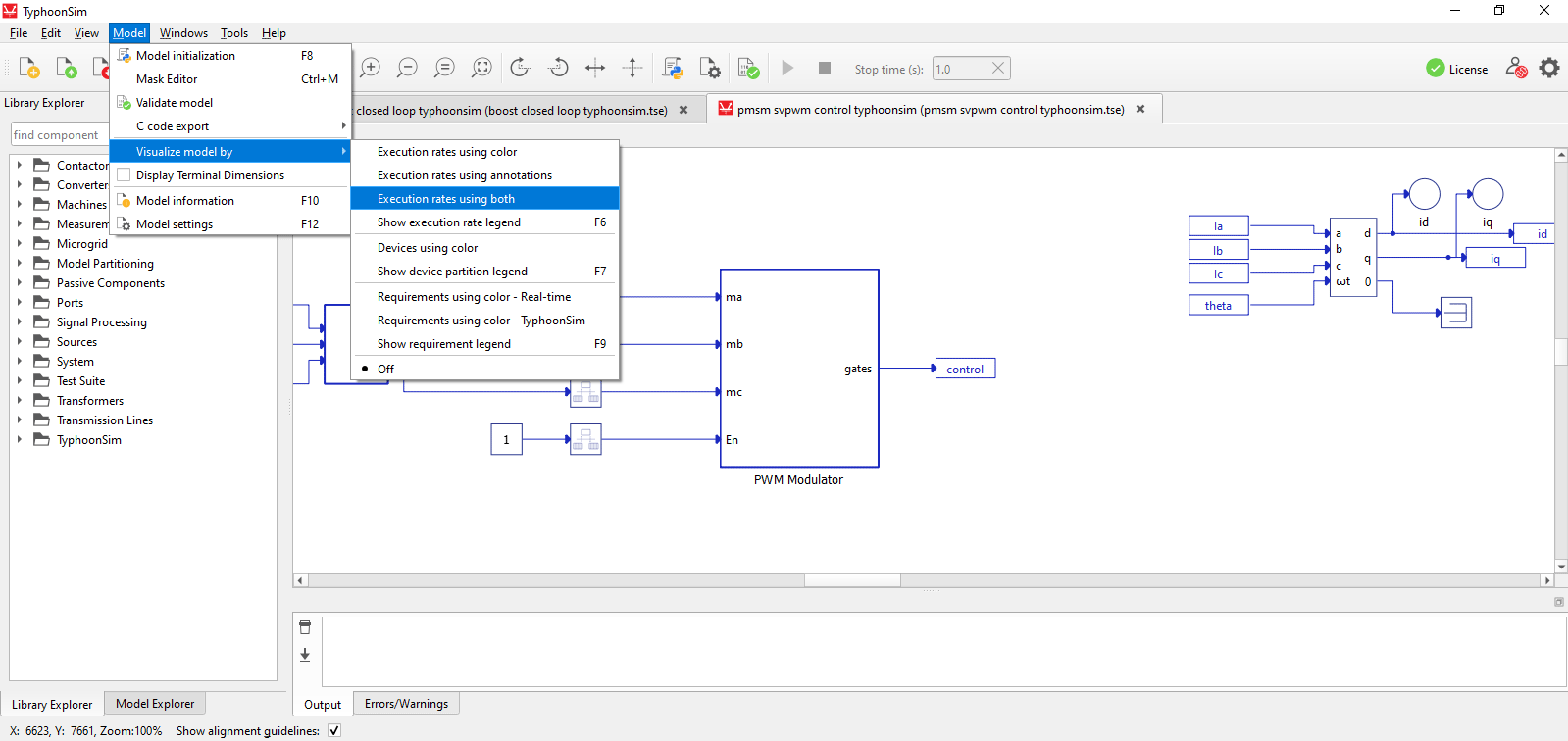Viewport: 1568px width, 741px height.
Task: Click the zoom in magnifier icon
Action: 370,68
